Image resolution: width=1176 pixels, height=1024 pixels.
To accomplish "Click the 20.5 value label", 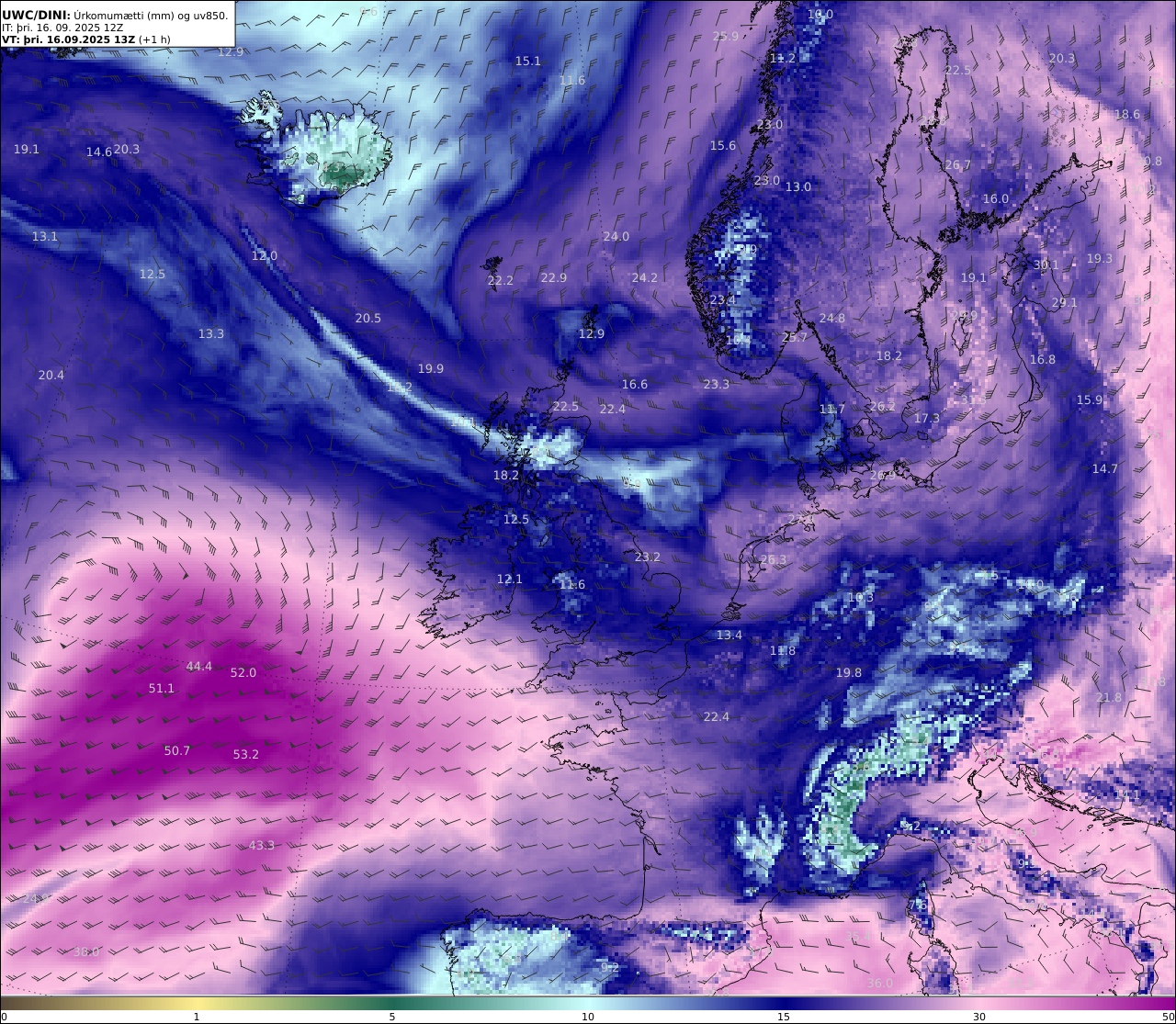I will coord(367,318).
